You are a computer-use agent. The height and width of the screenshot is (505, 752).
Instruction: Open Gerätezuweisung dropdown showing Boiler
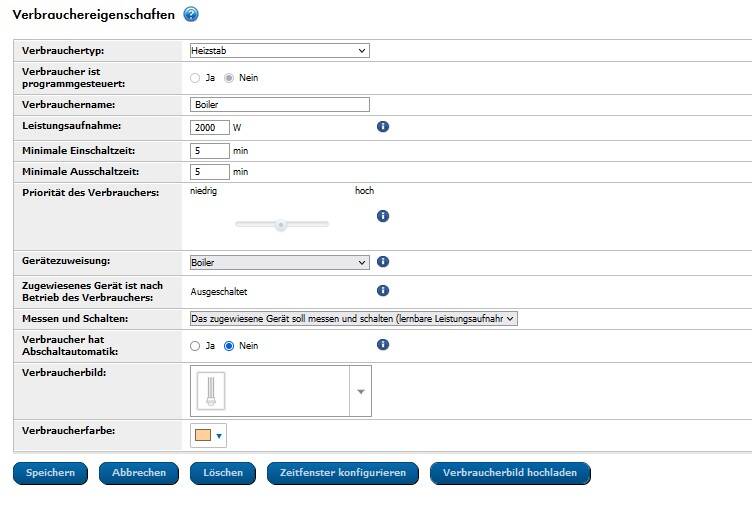(280, 262)
